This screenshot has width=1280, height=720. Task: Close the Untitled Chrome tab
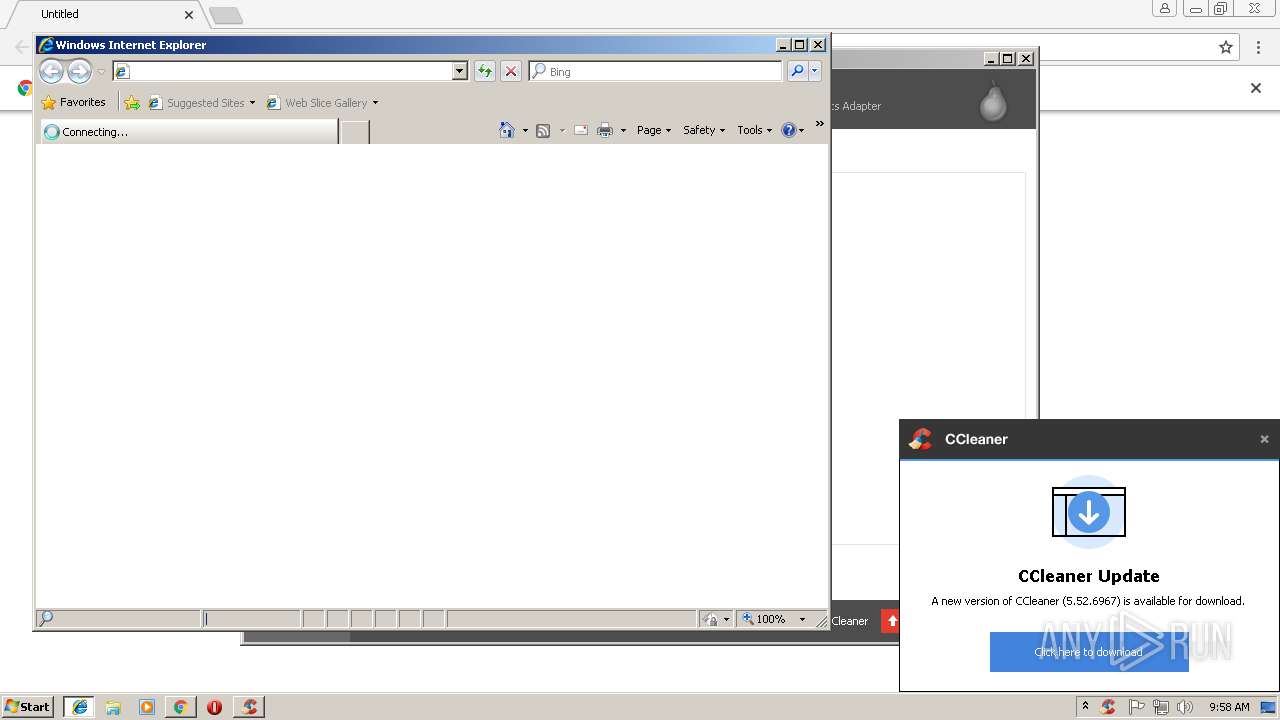(x=189, y=15)
